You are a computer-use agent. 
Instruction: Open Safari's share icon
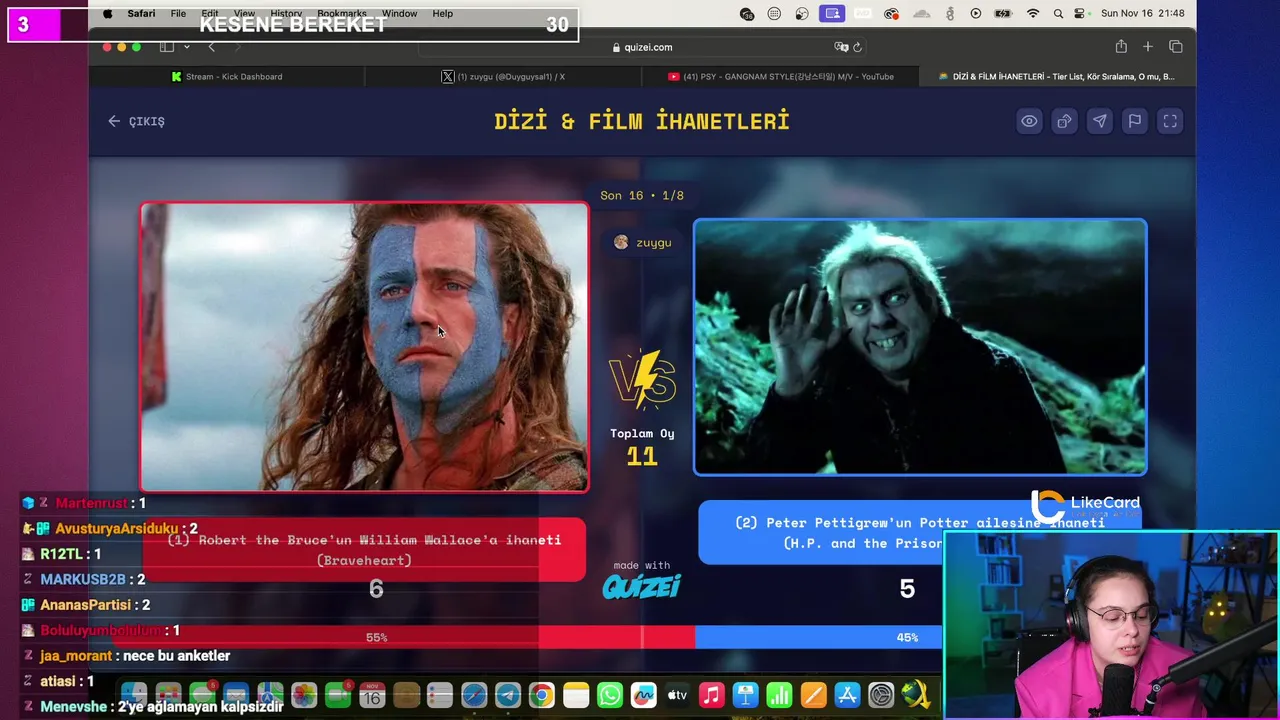click(x=1121, y=47)
